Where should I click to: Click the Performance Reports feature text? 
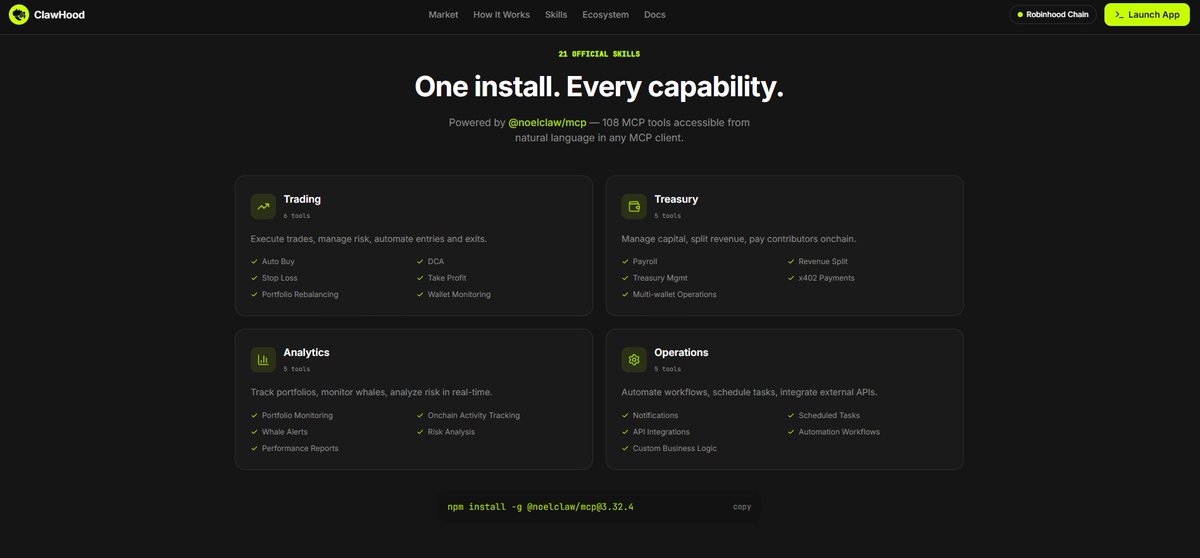(x=300, y=449)
